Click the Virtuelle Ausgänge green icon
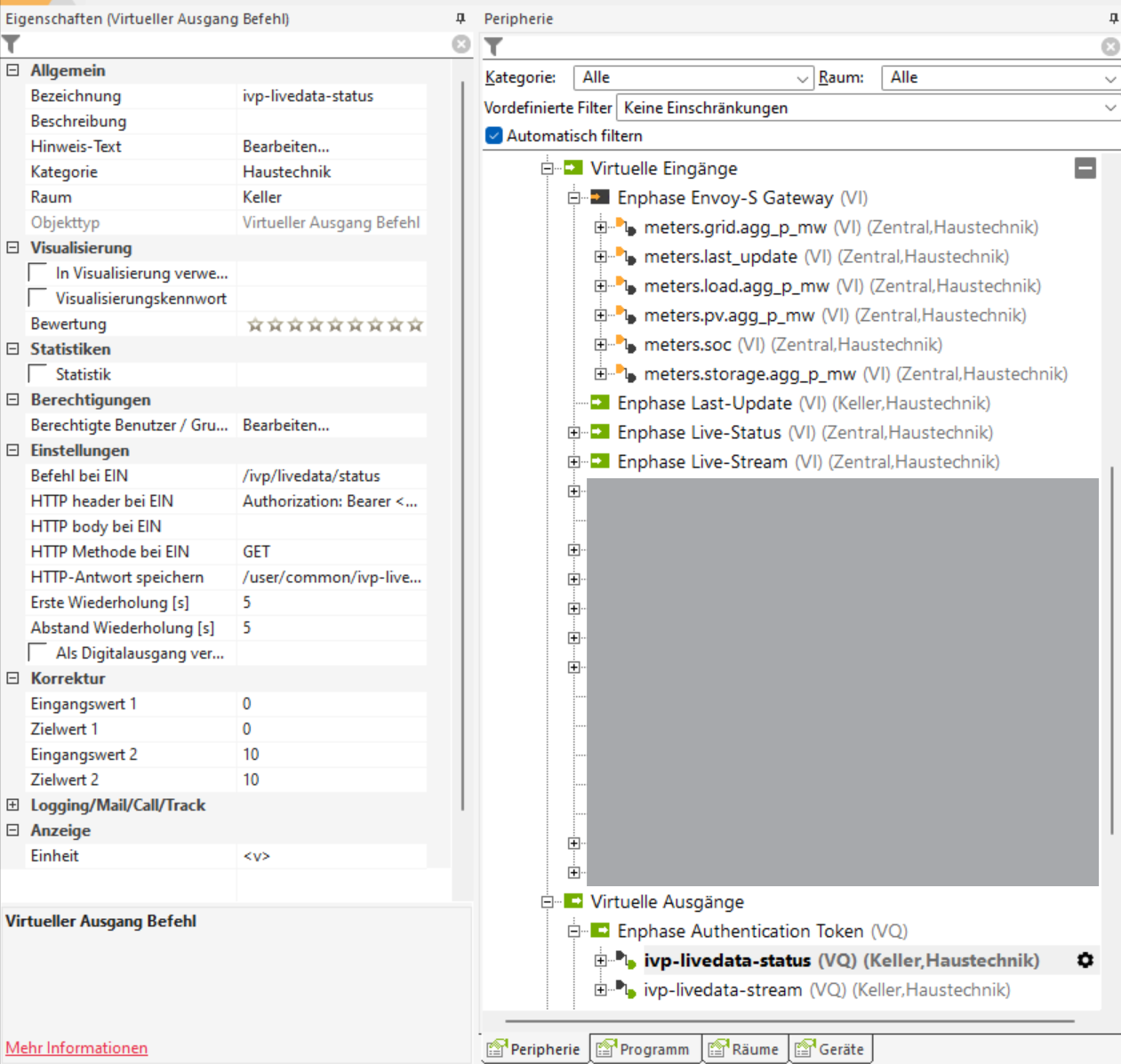The width and height of the screenshot is (1121, 1064). tap(573, 901)
